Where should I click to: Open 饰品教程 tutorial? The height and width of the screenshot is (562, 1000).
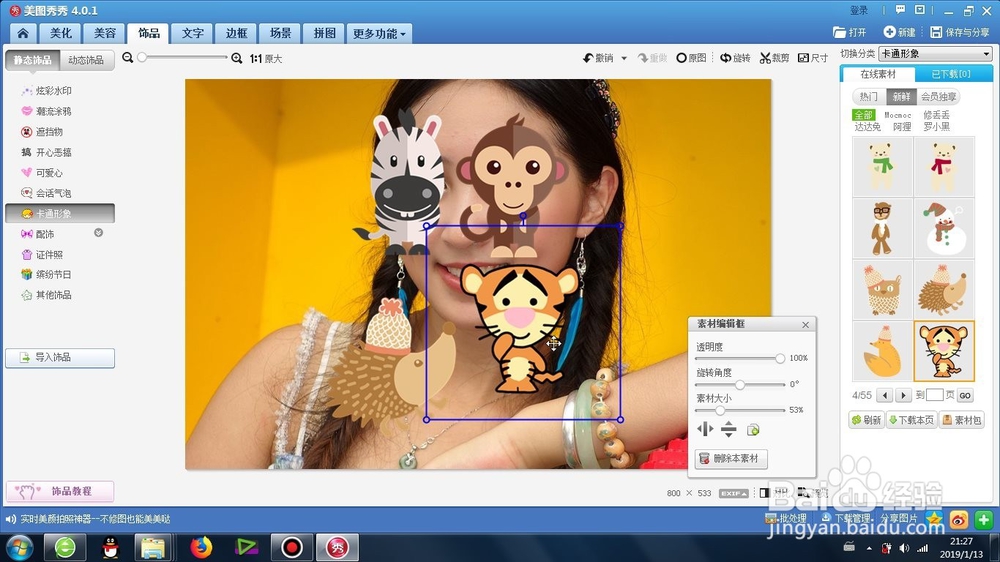coord(60,491)
